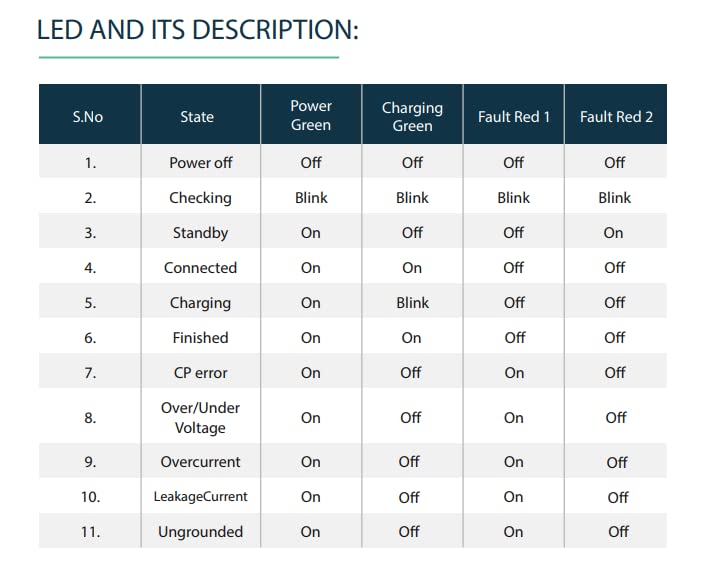Click the 'State' column header
The height and width of the screenshot is (564, 702).
pos(197,117)
